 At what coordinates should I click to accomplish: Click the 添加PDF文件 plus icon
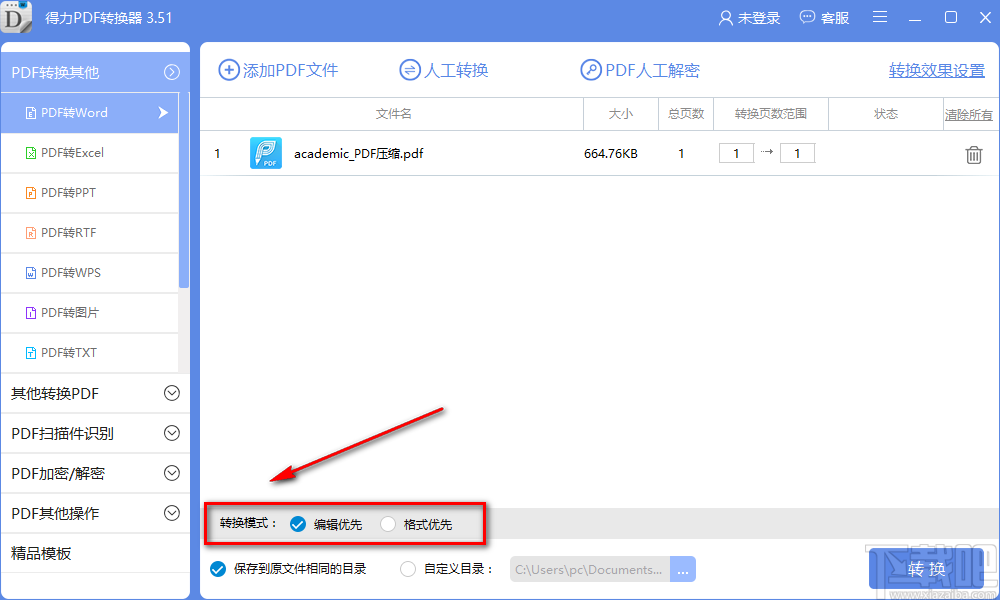227,70
